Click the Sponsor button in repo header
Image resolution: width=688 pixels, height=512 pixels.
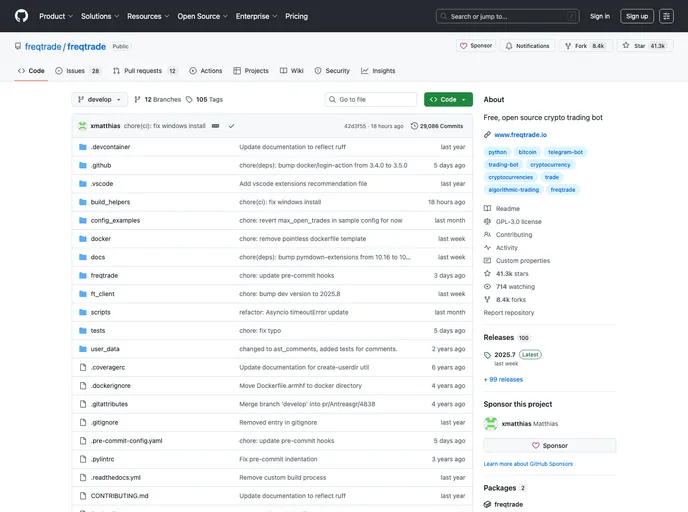[476, 46]
